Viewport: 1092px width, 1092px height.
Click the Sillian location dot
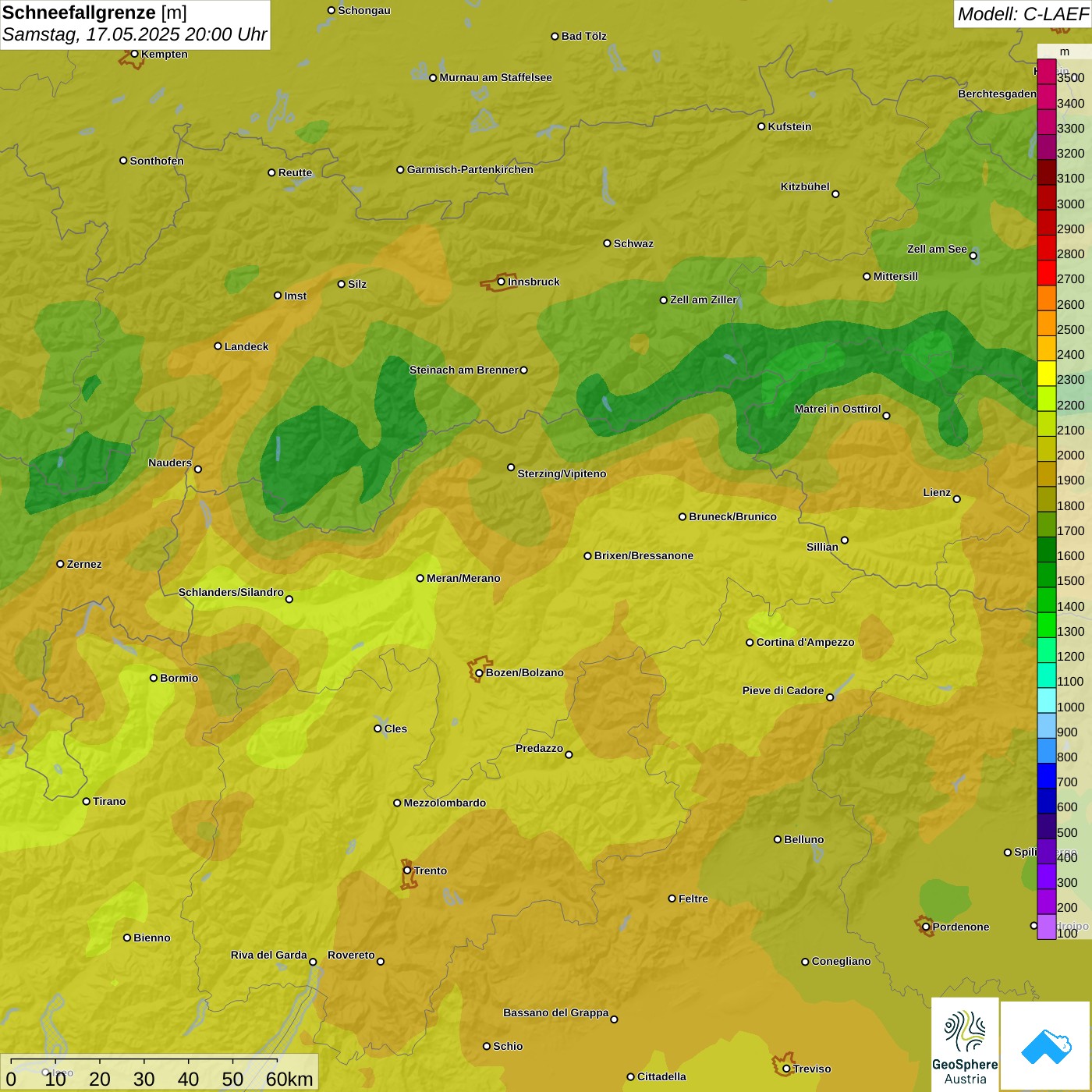click(x=845, y=540)
